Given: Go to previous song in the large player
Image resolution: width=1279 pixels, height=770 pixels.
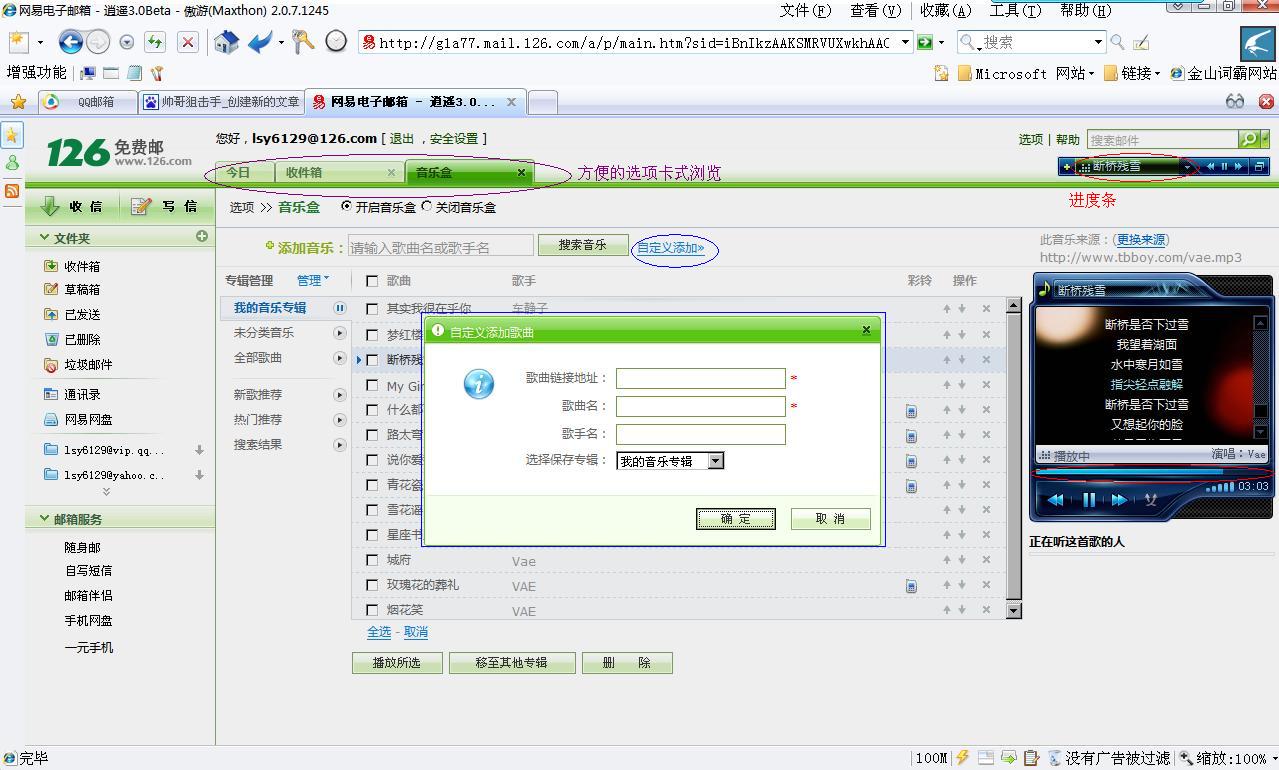Looking at the screenshot, I should pos(1056,500).
